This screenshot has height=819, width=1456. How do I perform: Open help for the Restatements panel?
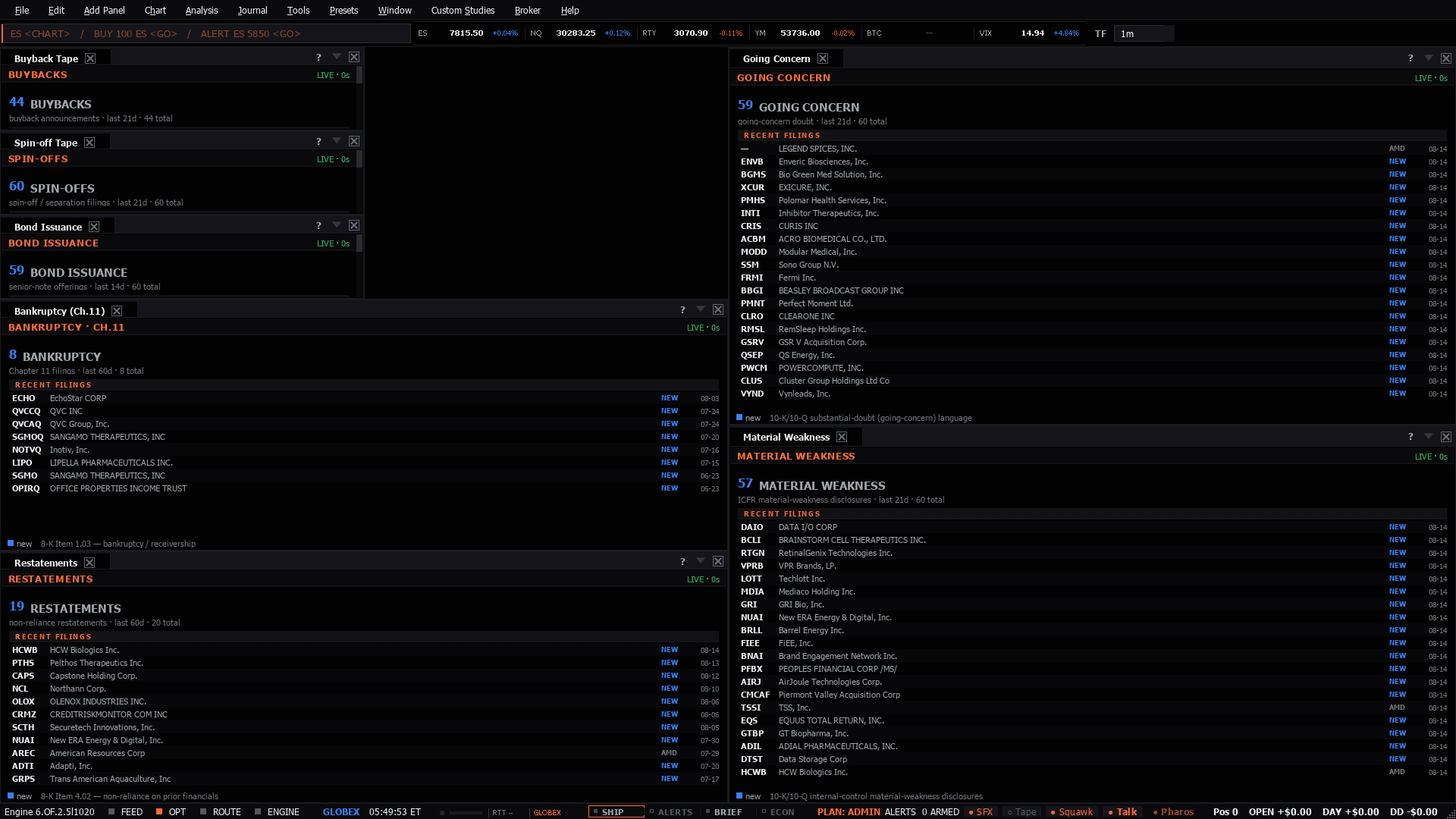682,562
